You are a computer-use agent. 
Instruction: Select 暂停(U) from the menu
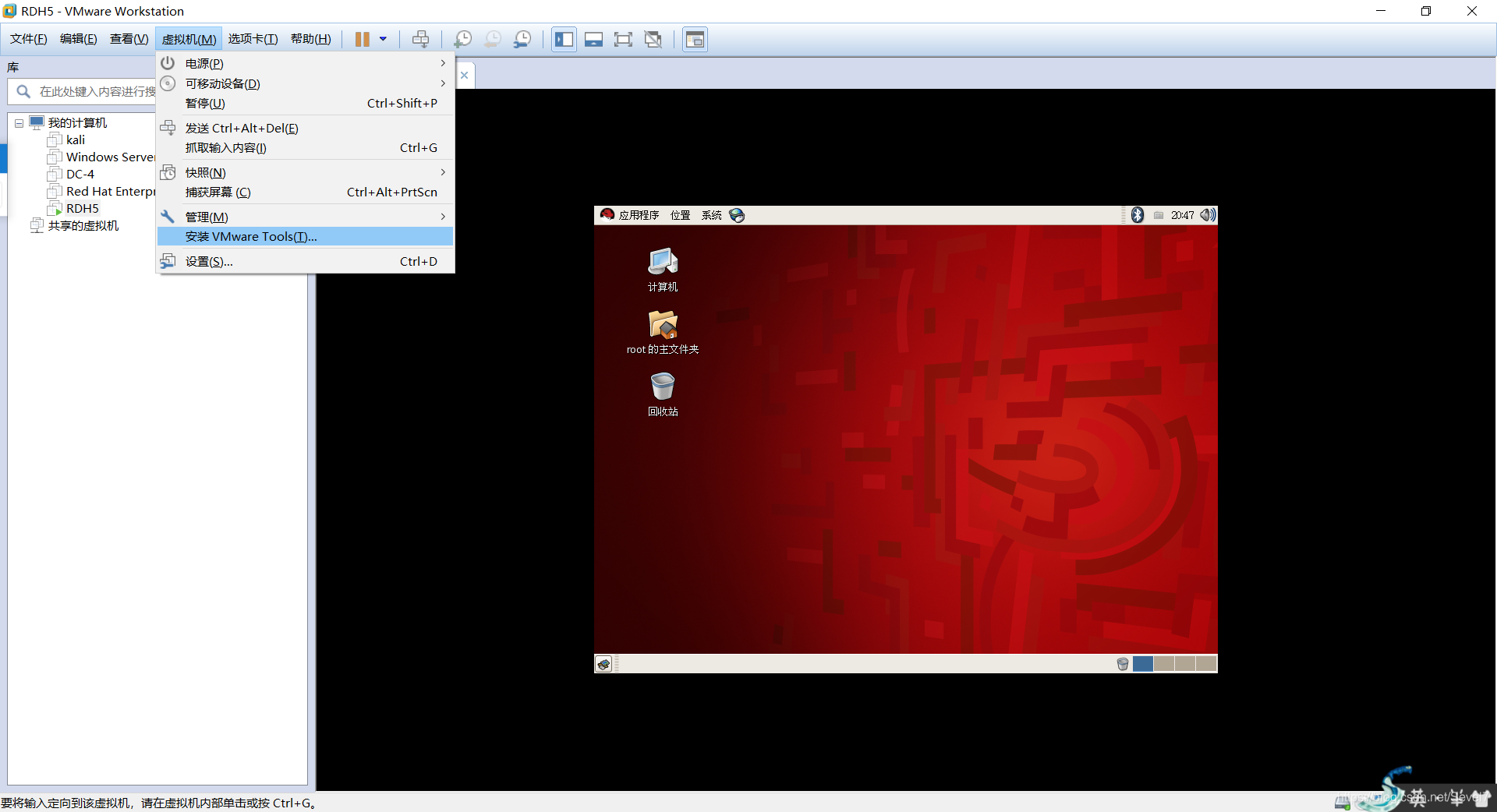tap(305, 103)
